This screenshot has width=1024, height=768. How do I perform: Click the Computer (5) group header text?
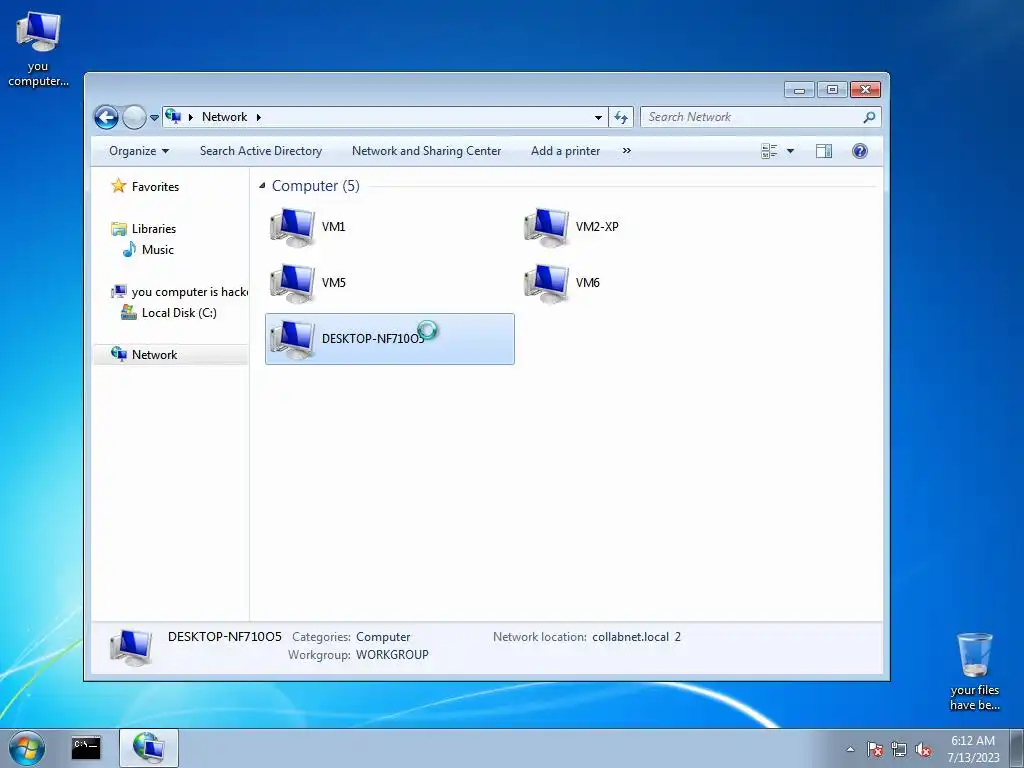[x=315, y=186]
